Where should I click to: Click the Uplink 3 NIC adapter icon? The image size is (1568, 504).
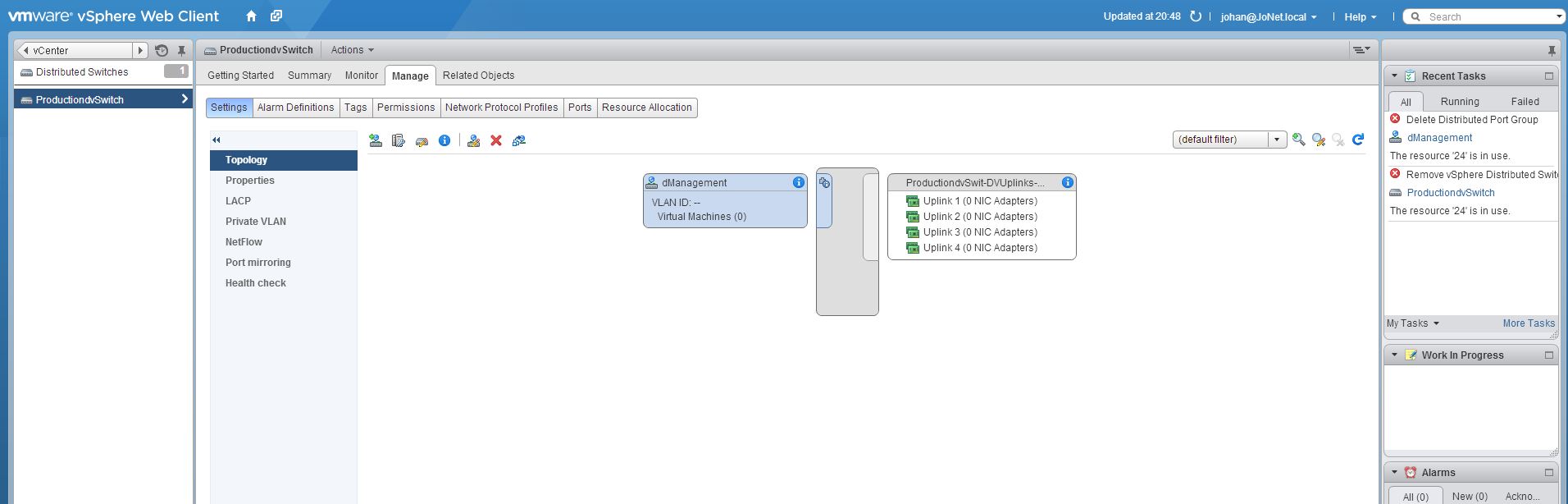[913, 232]
